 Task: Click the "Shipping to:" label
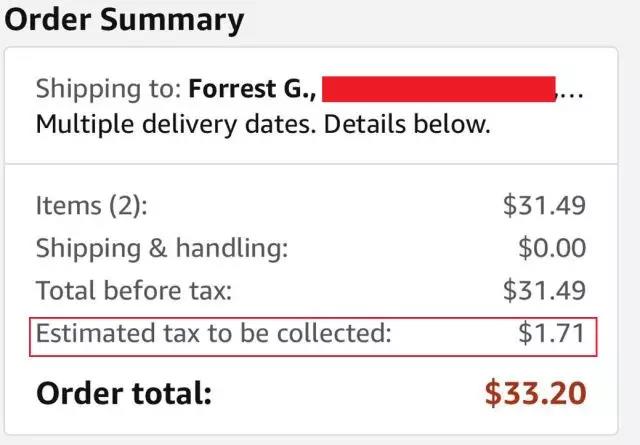coord(108,89)
